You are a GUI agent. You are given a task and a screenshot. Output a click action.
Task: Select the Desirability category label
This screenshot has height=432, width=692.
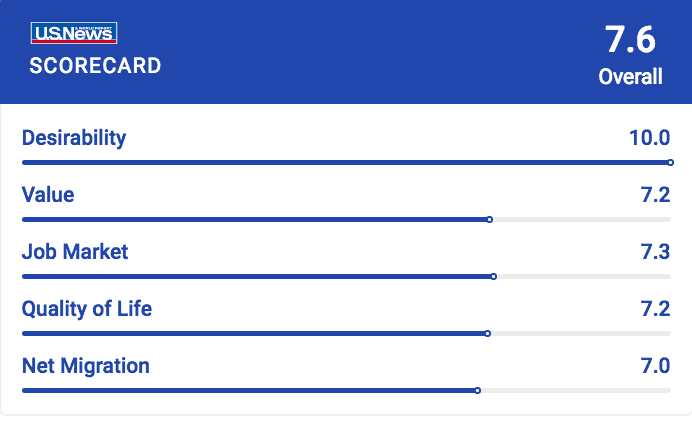click(x=74, y=138)
